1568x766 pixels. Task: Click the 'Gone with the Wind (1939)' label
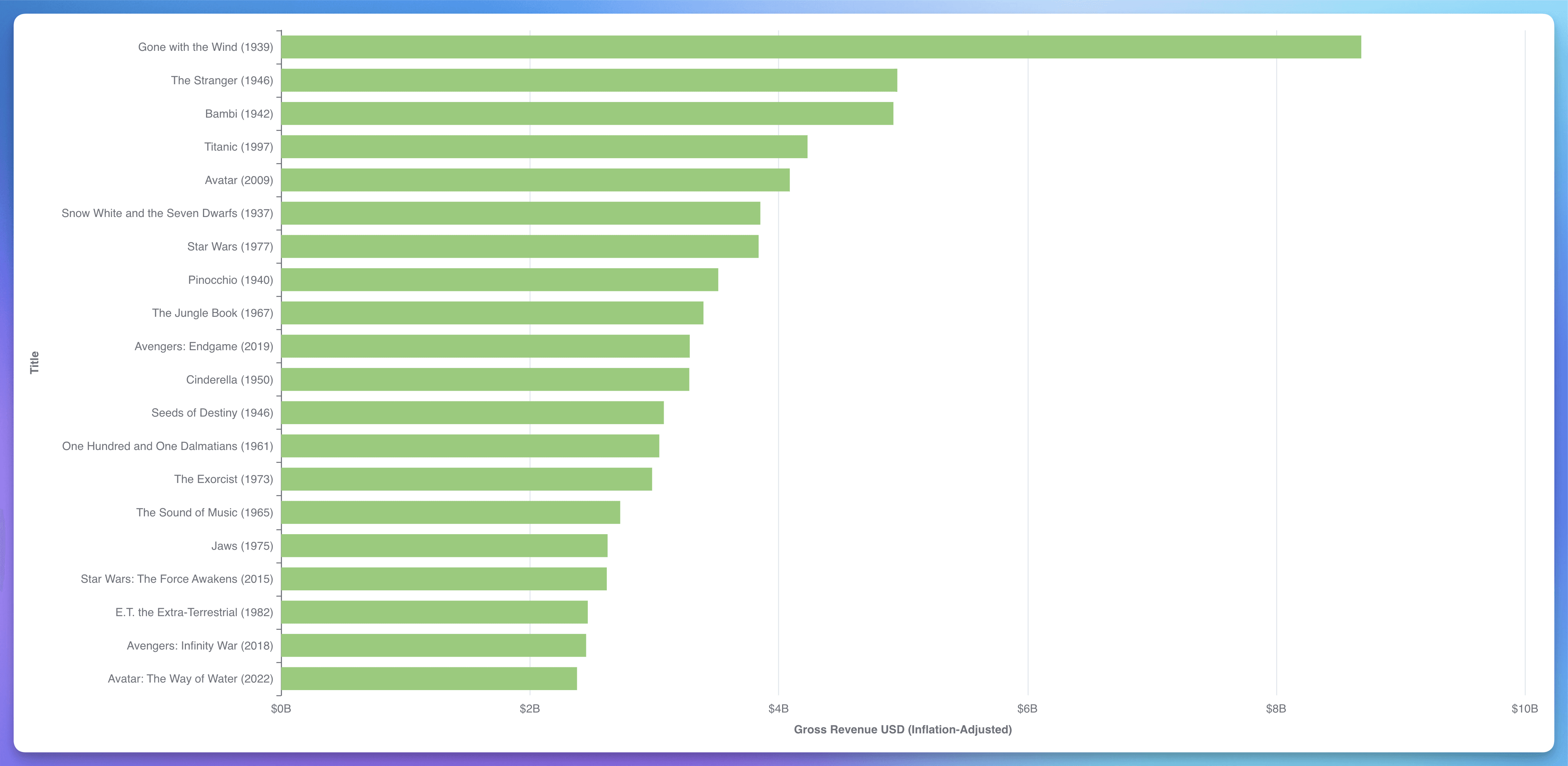pyautogui.click(x=206, y=47)
